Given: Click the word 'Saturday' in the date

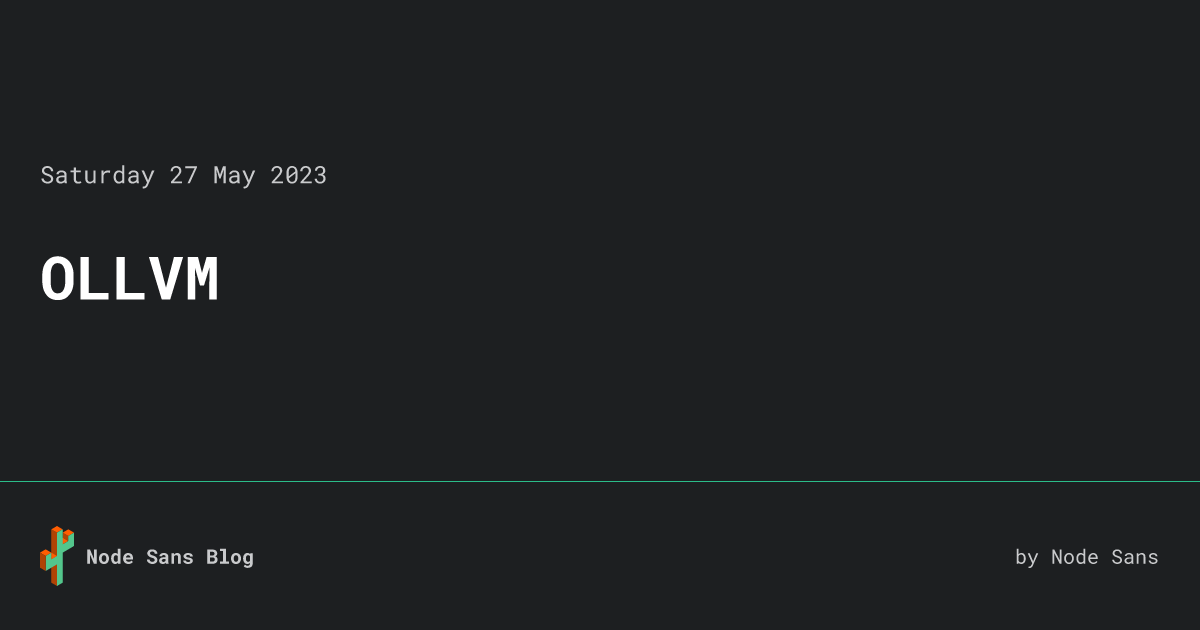Looking at the screenshot, I should (x=98, y=176).
